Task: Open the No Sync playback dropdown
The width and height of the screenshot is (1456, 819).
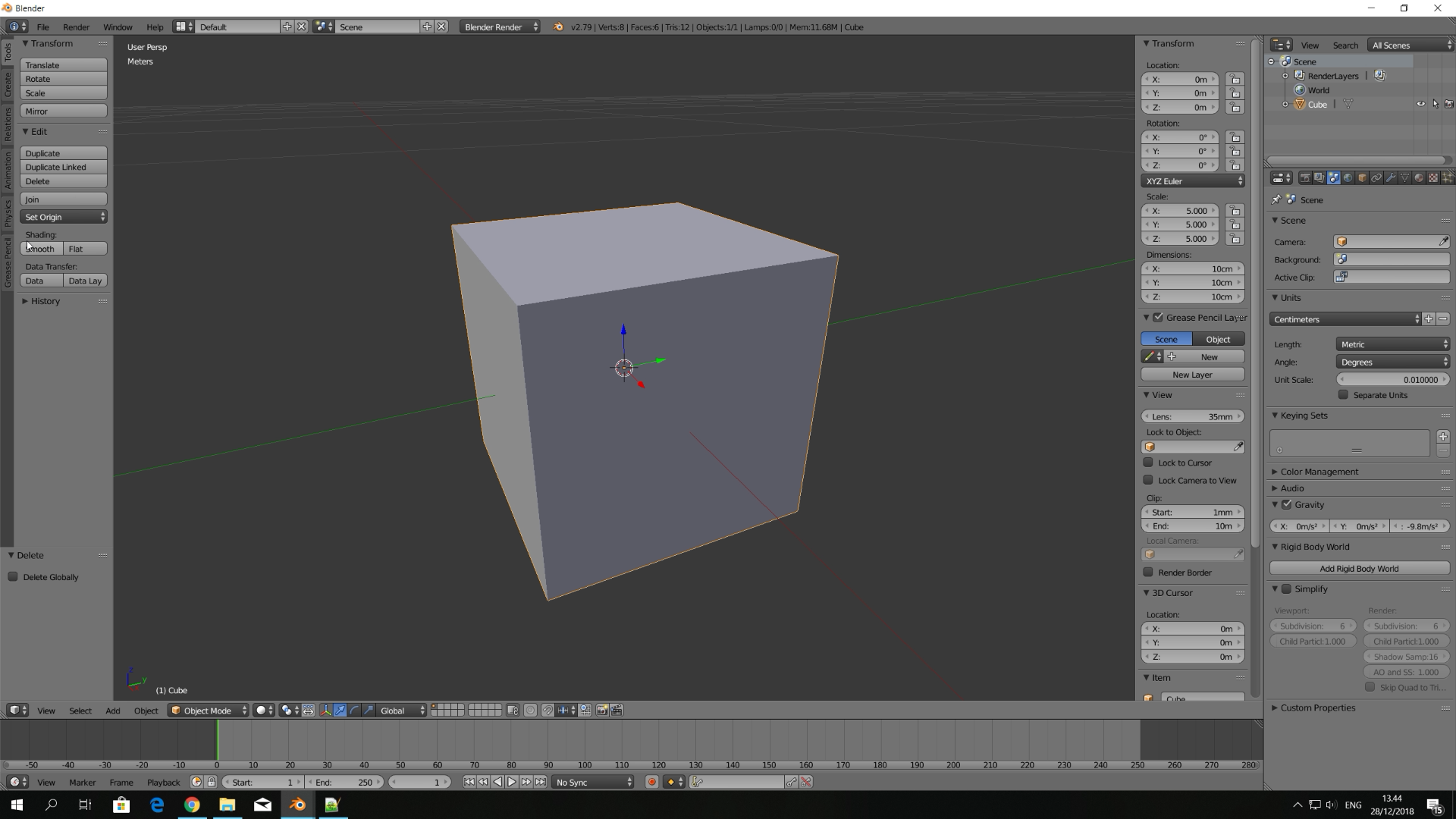Action: click(x=592, y=782)
